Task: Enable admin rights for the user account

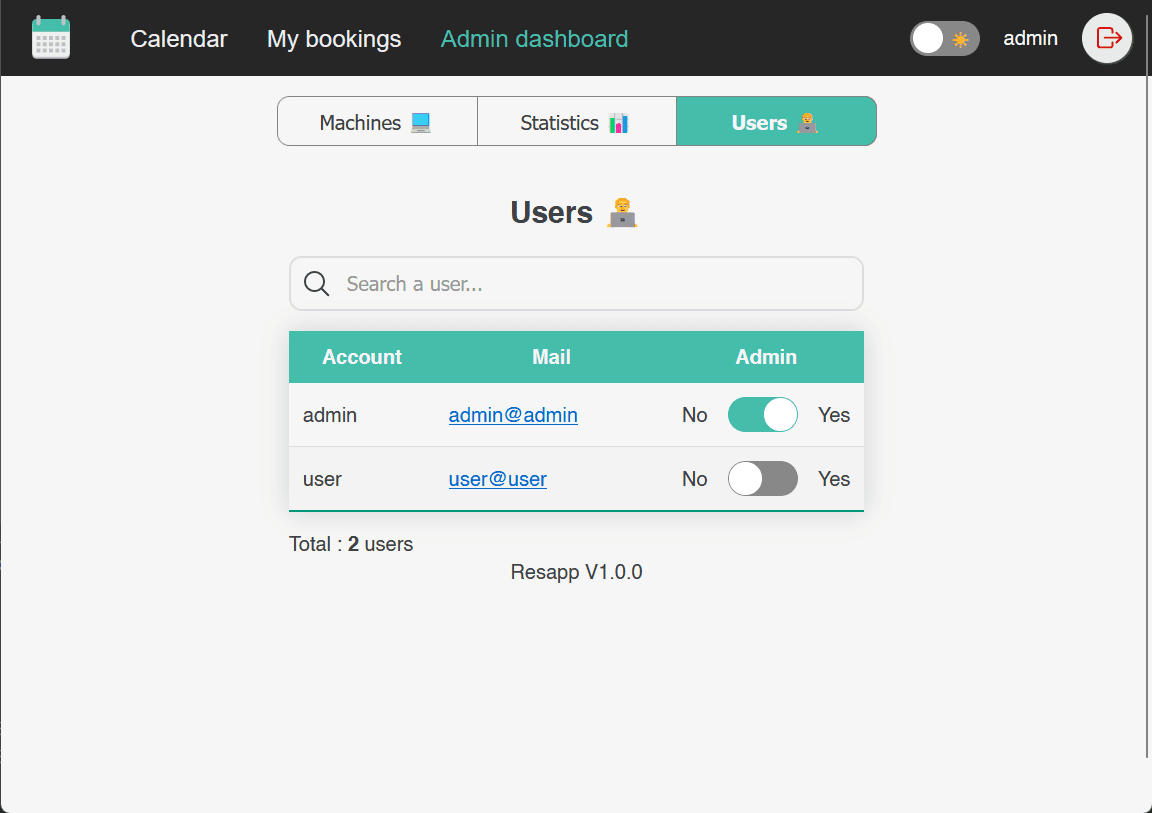Action: tap(763, 478)
